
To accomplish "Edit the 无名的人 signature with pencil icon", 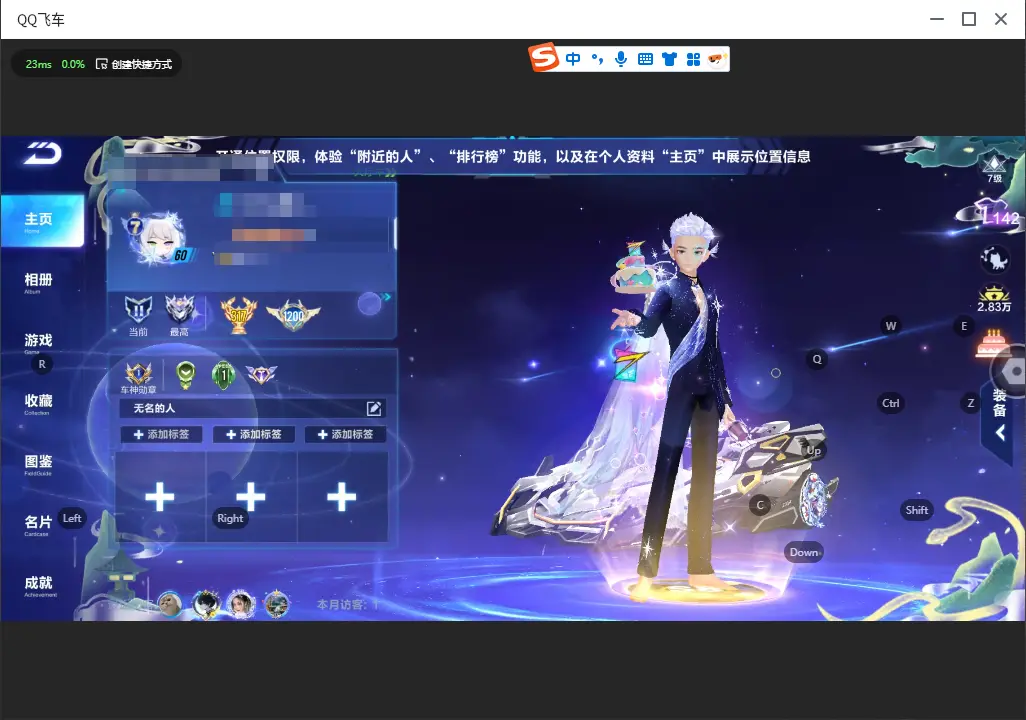I will pyautogui.click(x=374, y=408).
